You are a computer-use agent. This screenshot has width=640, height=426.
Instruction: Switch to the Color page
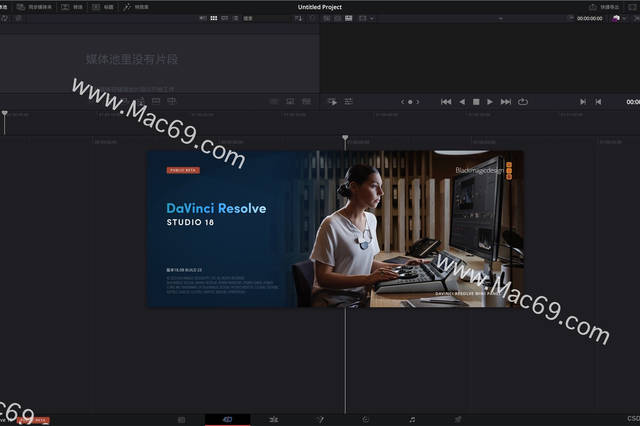point(365,419)
